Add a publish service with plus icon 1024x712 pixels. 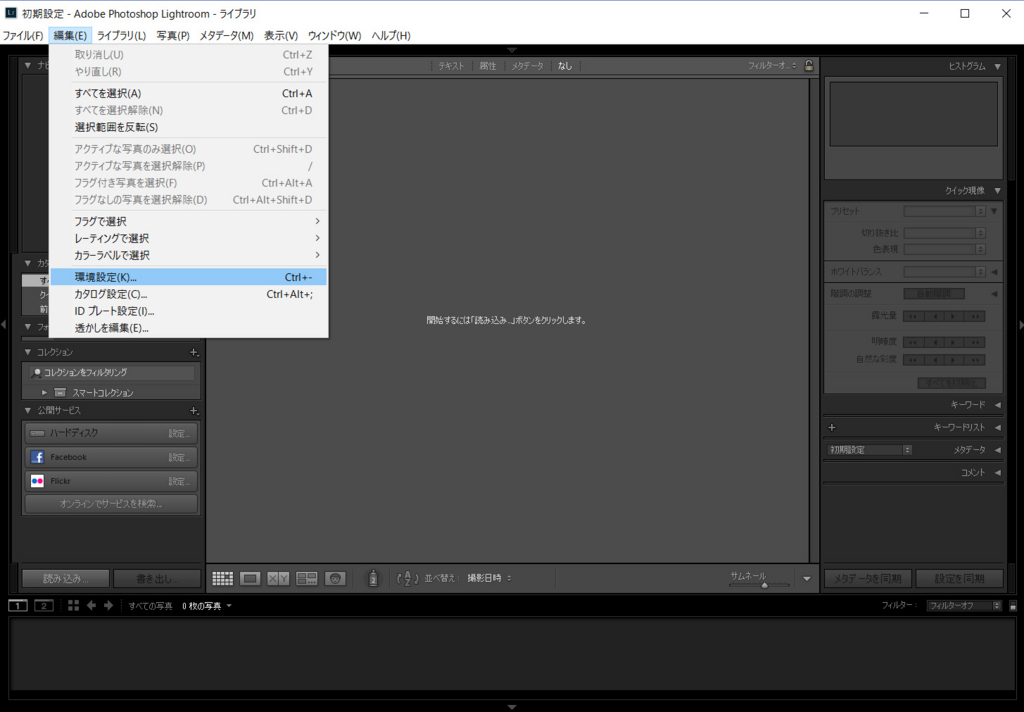pos(194,410)
